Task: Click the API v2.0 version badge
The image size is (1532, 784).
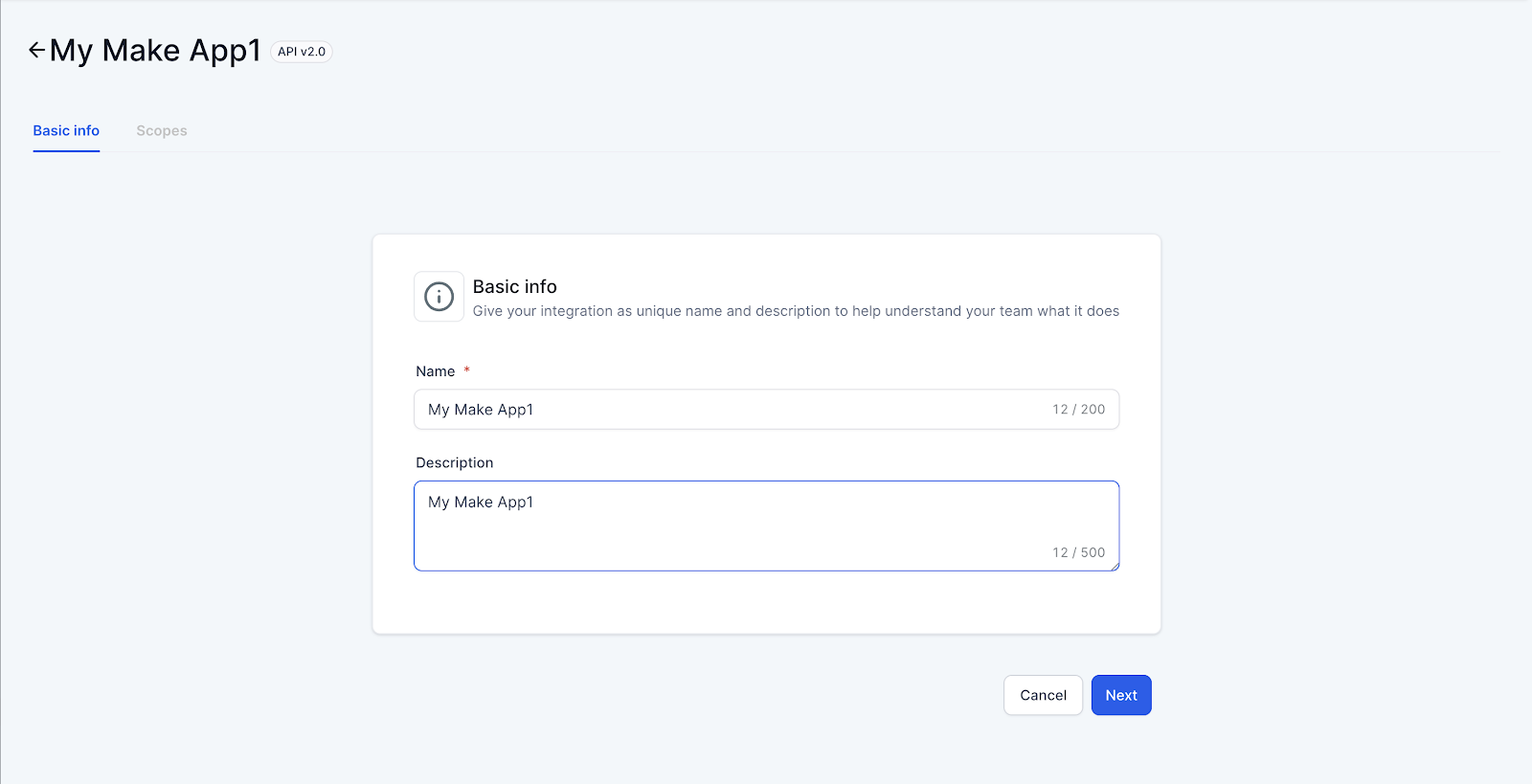Action: [x=302, y=52]
